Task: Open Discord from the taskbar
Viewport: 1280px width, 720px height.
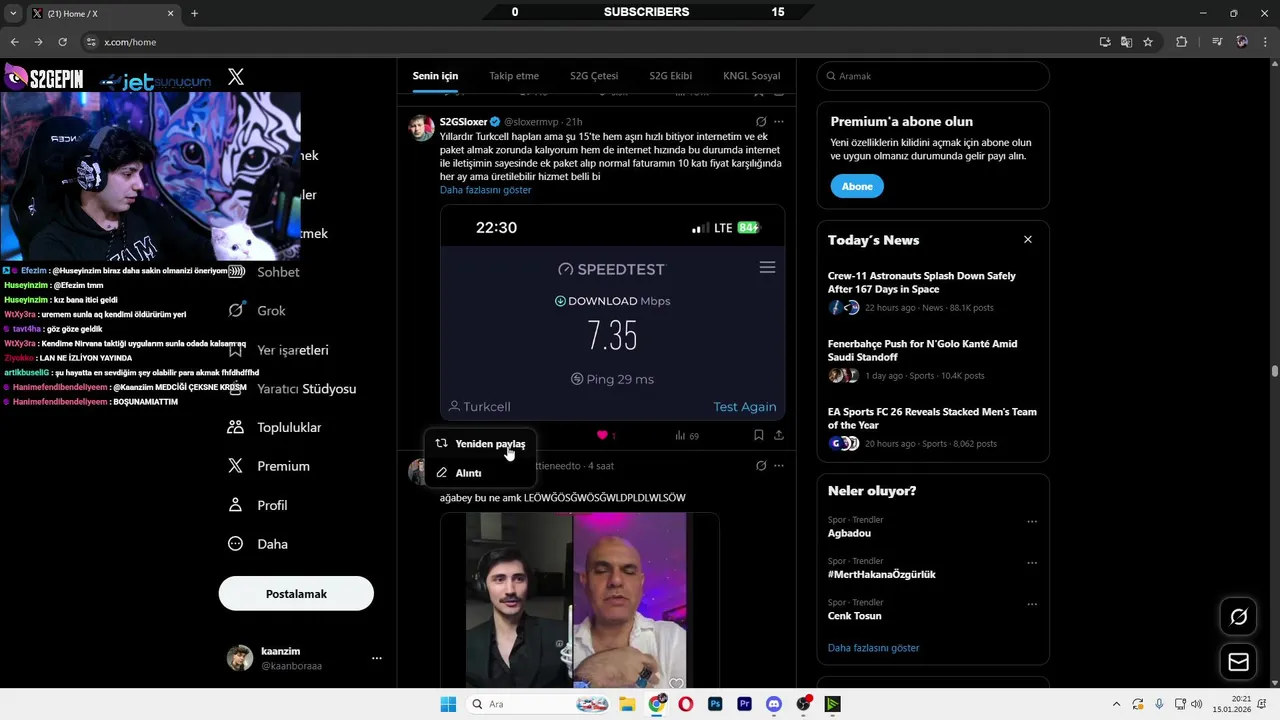Action: click(773, 704)
